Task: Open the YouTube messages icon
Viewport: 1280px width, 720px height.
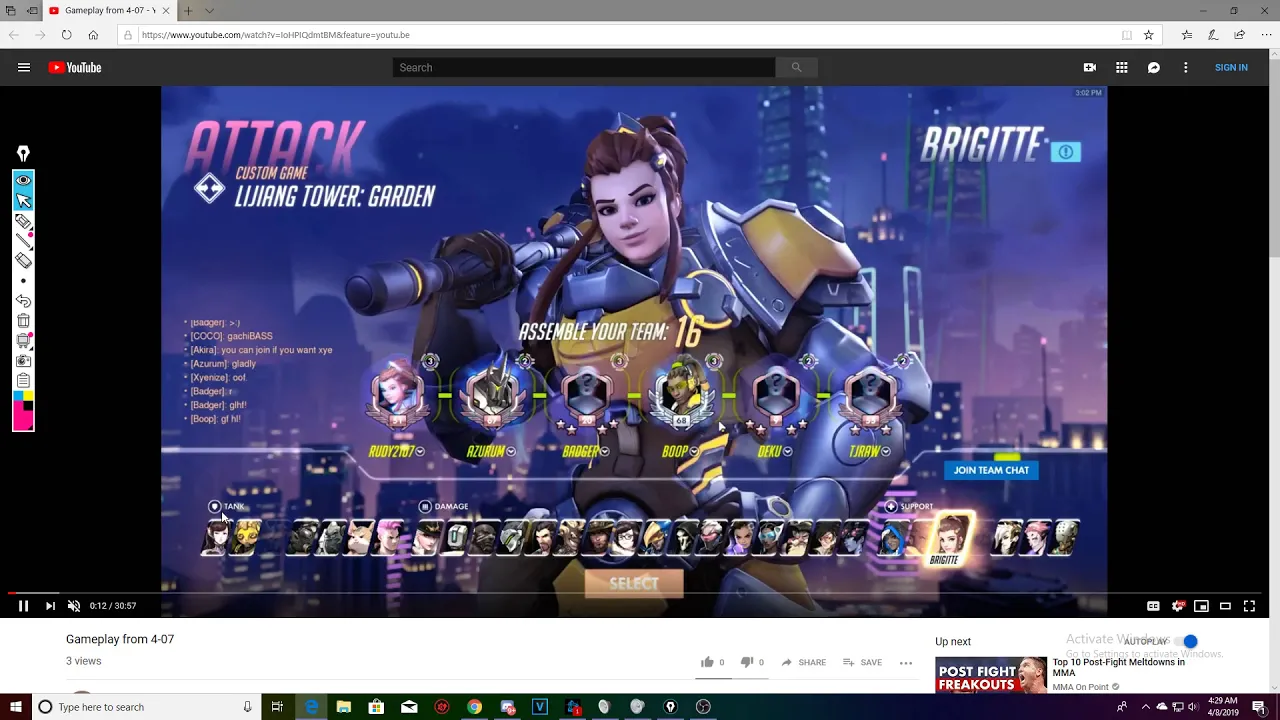Action: [1154, 68]
